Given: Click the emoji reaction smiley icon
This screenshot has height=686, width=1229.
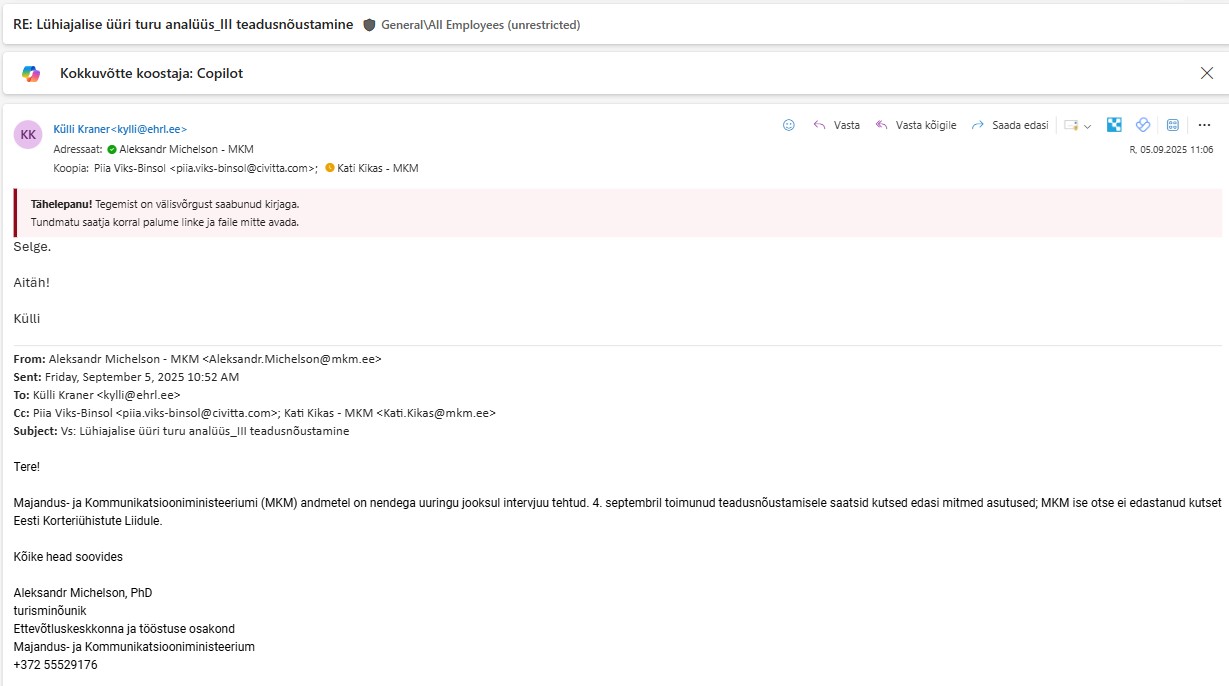Looking at the screenshot, I should (788, 125).
